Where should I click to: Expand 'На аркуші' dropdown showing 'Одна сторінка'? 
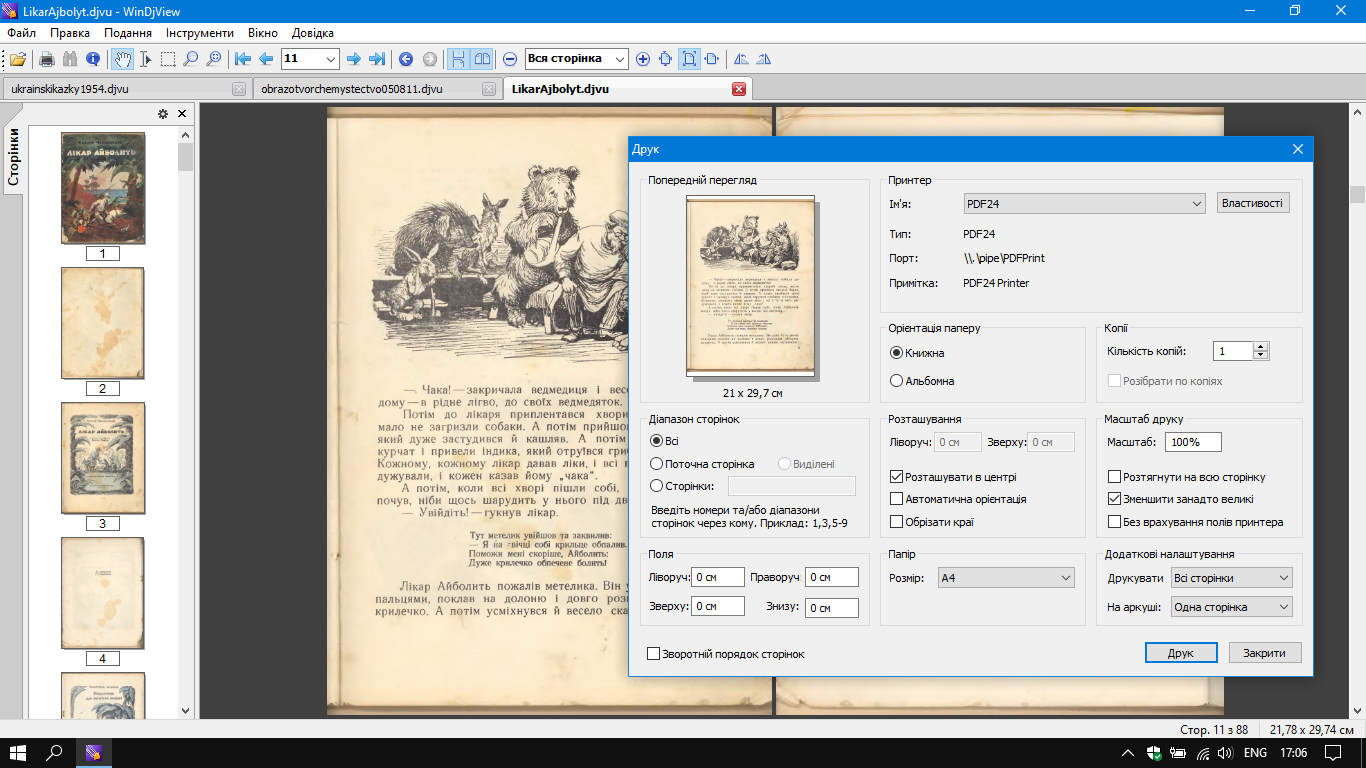click(1232, 607)
